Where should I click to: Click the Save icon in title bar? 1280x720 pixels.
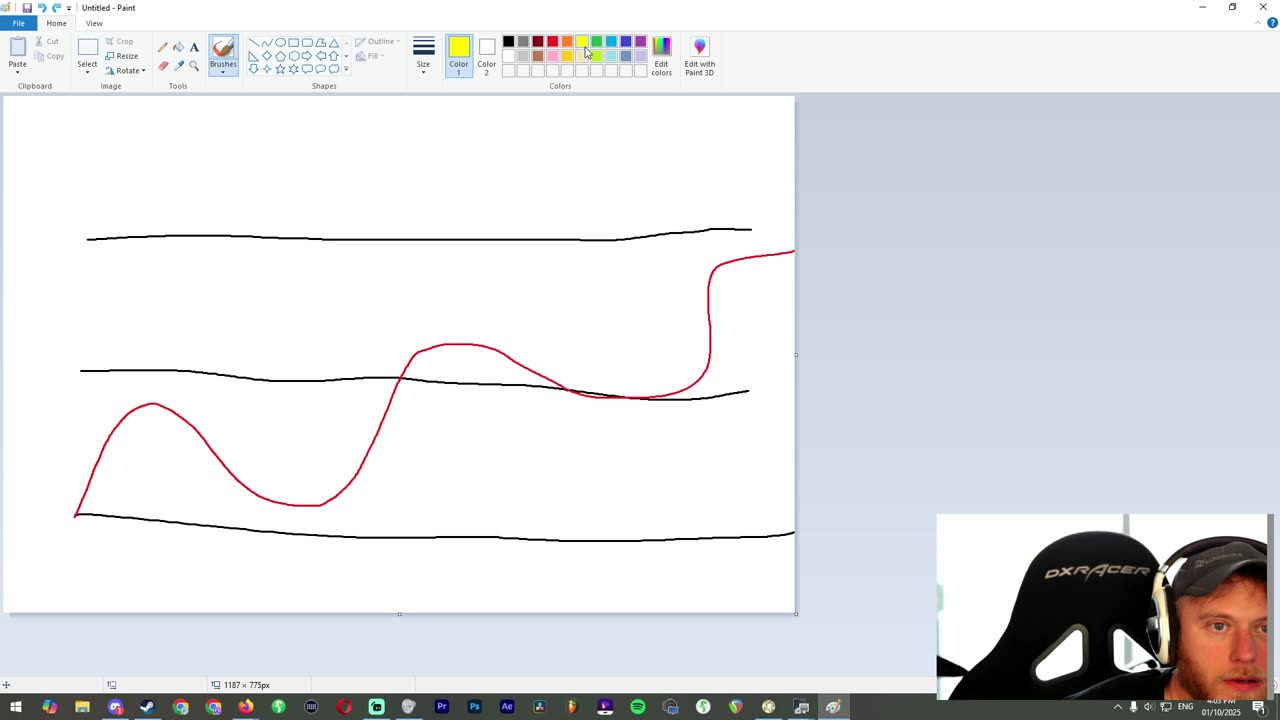27,8
